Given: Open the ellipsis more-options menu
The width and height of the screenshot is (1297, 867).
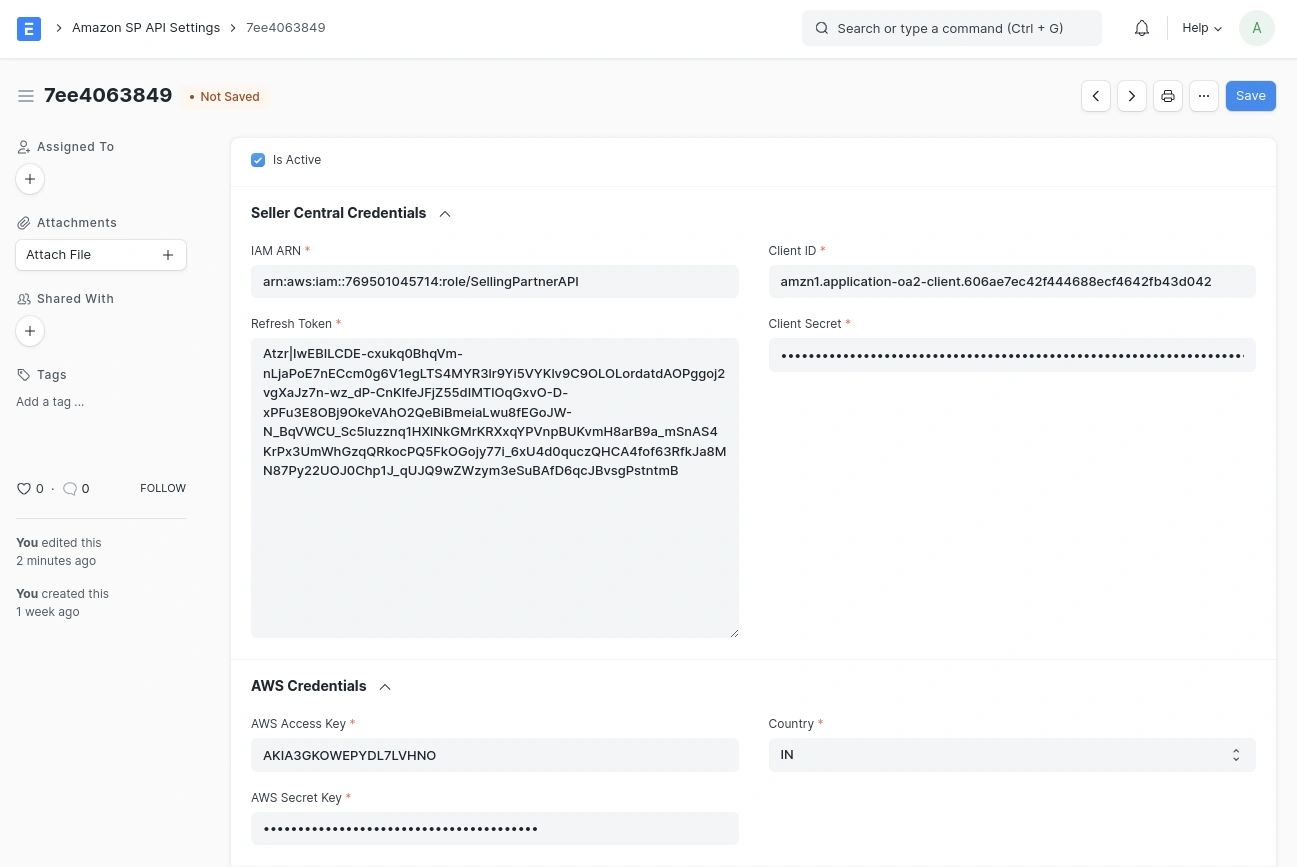Looking at the screenshot, I should [x=1203, y=95].
